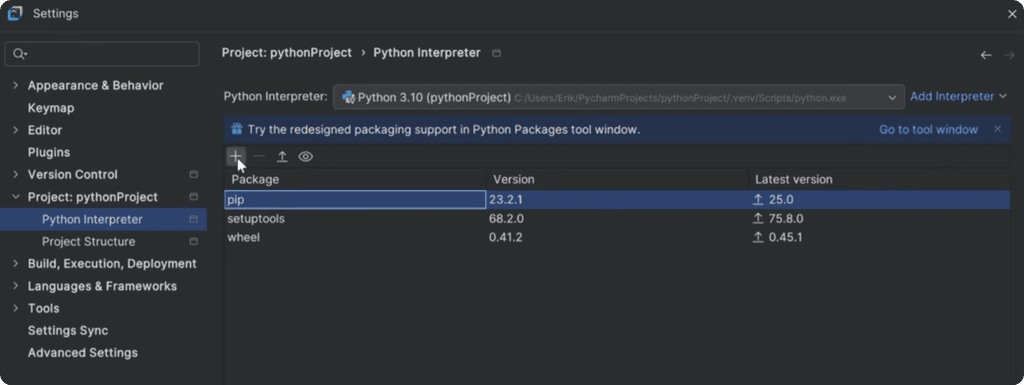Dismiss the packaging support banner
1024x385 pixels.
click(x=997, y=129)
